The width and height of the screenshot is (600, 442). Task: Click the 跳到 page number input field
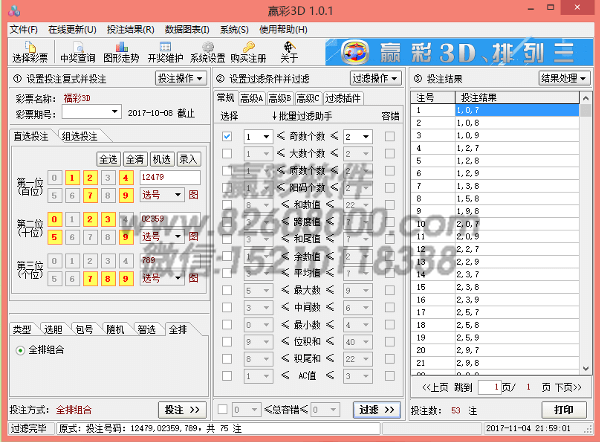click(490, 388)
